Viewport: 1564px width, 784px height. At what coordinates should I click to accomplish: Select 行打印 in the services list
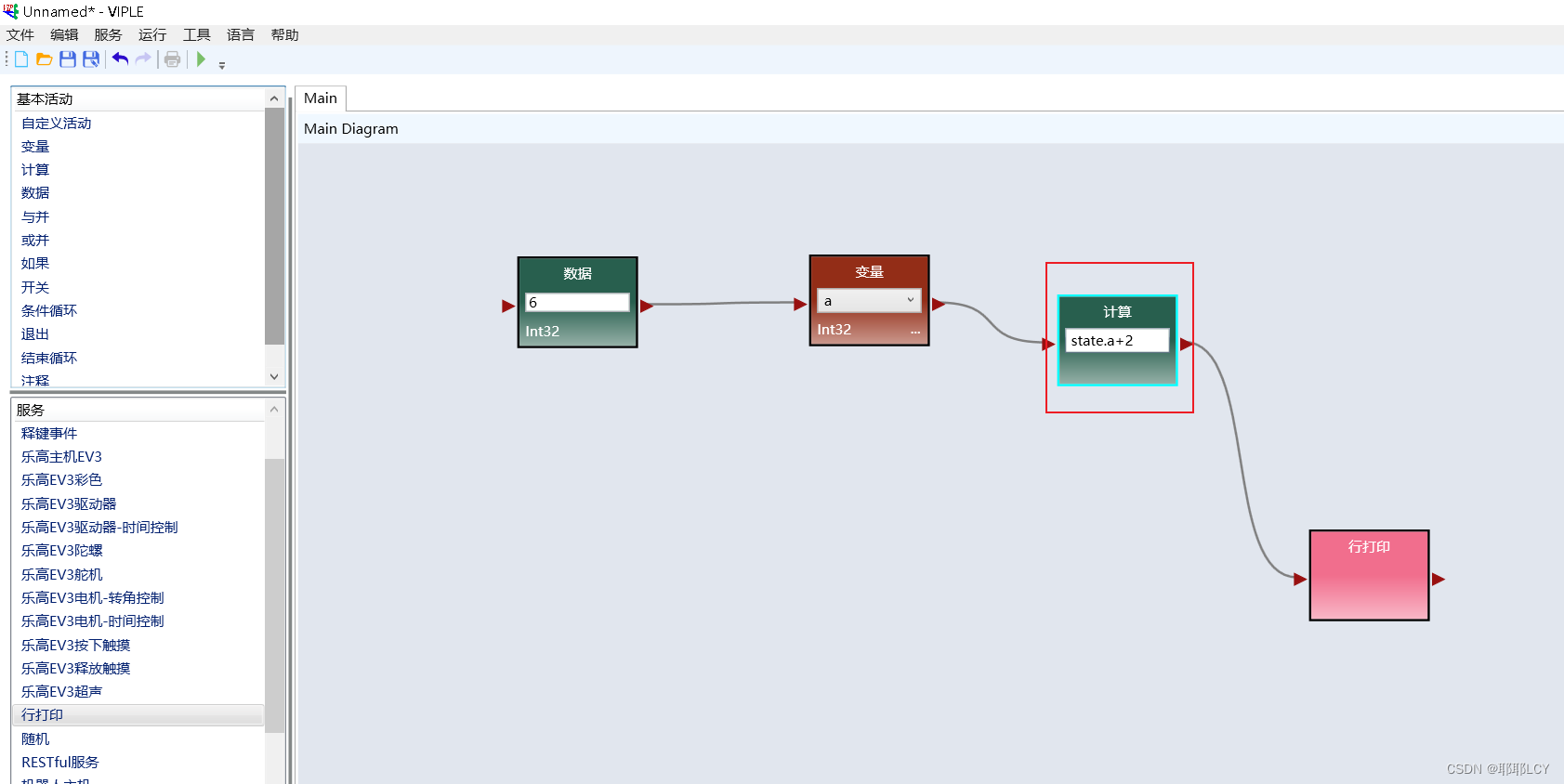pyautogui.click(x=138, y=715)
